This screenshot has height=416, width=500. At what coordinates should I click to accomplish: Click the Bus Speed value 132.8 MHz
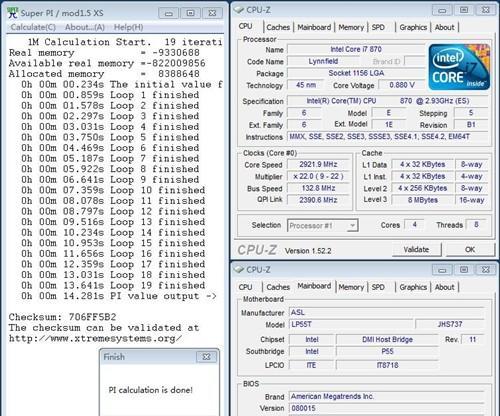point(318,188)
